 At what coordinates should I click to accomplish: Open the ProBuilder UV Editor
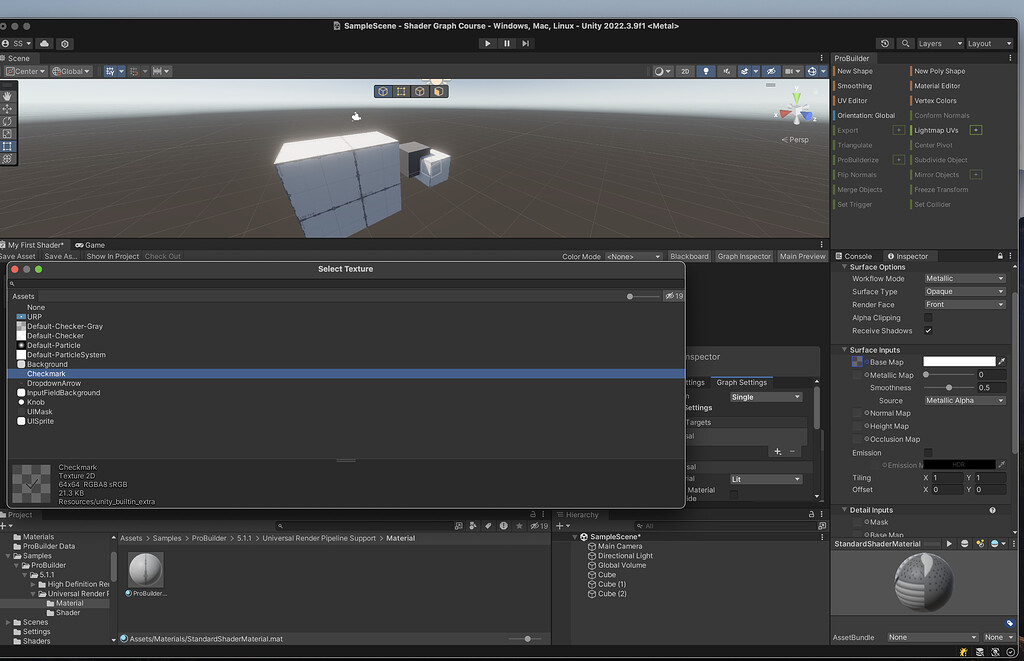852,100
